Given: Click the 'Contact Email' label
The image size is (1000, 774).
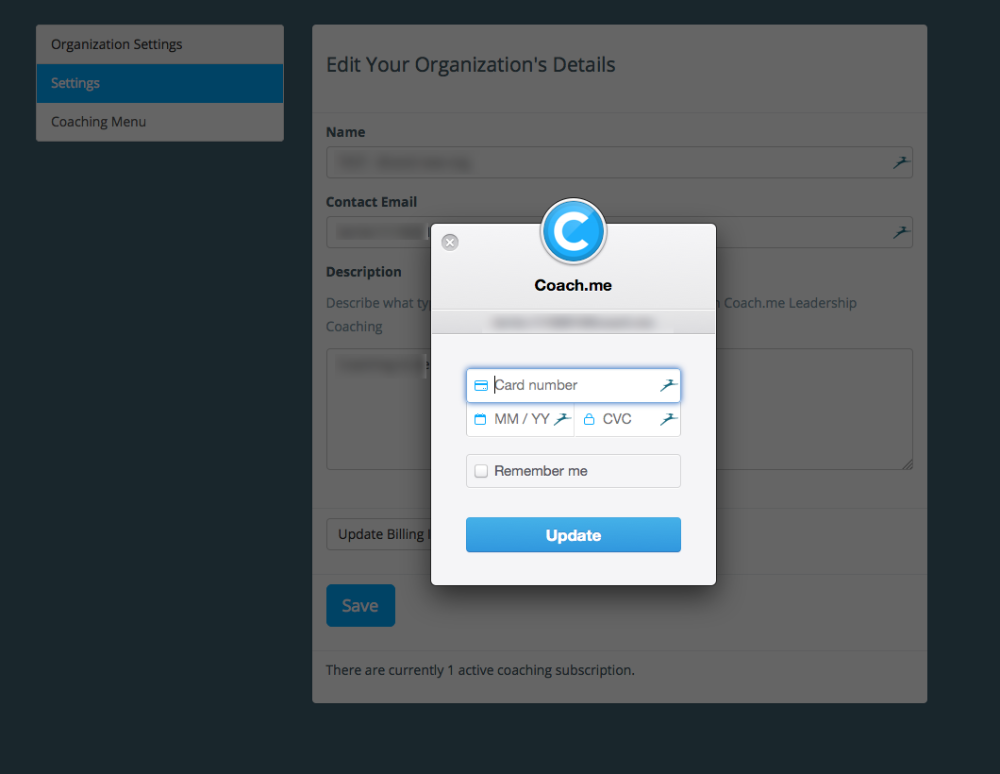Looking at the screenshot, I should coord(371,202).
